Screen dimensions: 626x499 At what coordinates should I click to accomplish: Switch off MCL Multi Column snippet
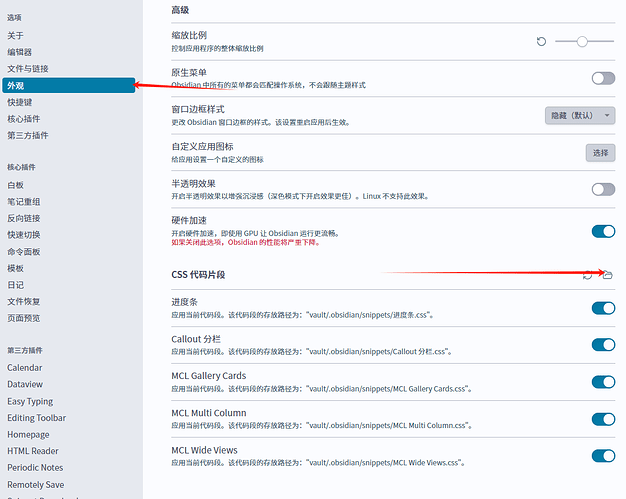pyautogui.click(x=603, y=419)
